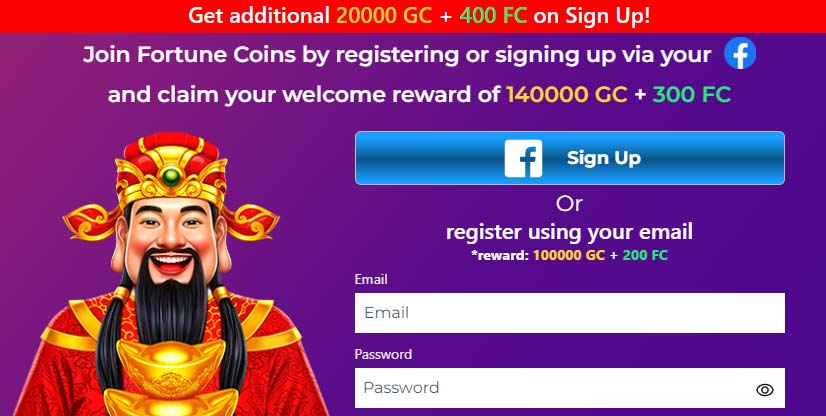Click the white Facebook logo on Sign Up button
The height and width of the screenshot is (416, 826).
coord(523,158)
